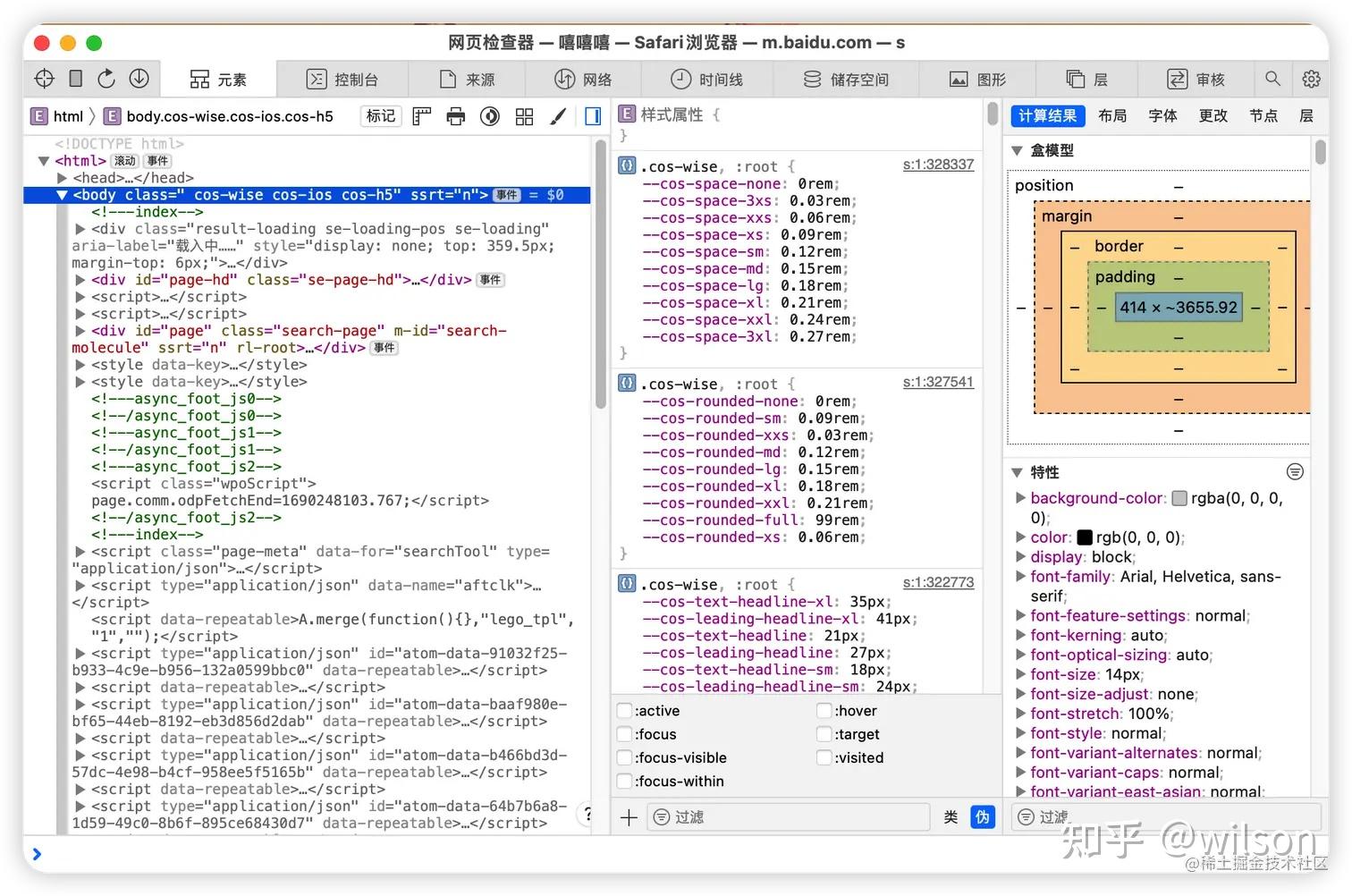
Task: Click the force appearance half-circle icon
Action: click(x=490, y=116)
